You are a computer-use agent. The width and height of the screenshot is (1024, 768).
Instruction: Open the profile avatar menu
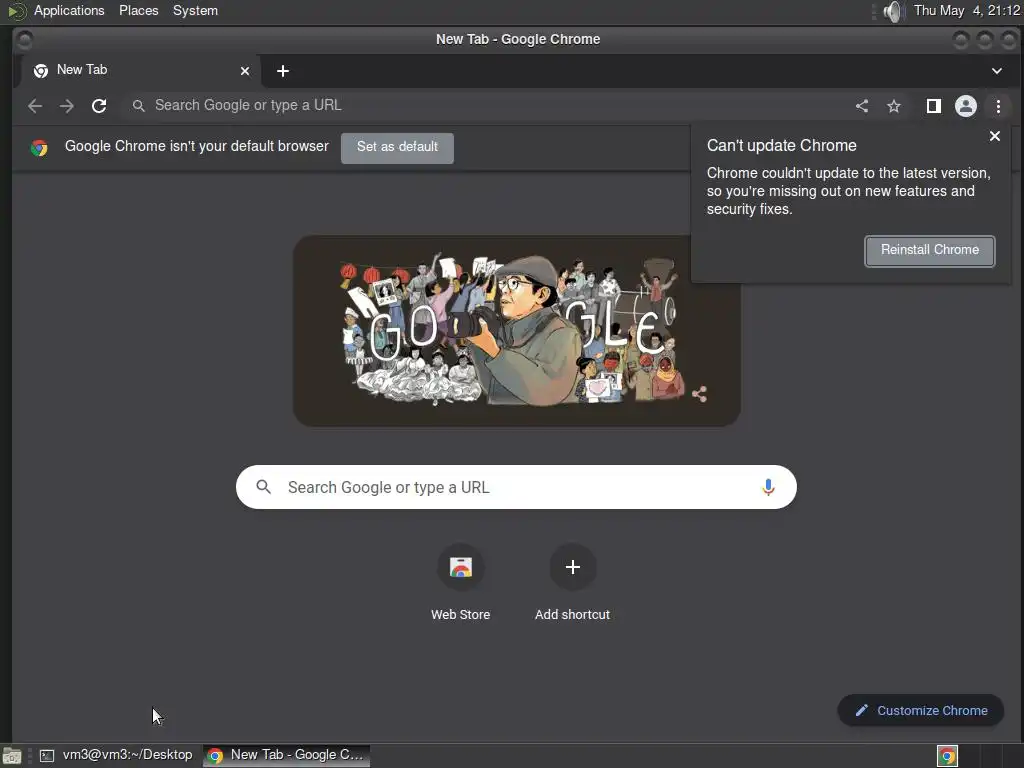click(x=966, y=106)
